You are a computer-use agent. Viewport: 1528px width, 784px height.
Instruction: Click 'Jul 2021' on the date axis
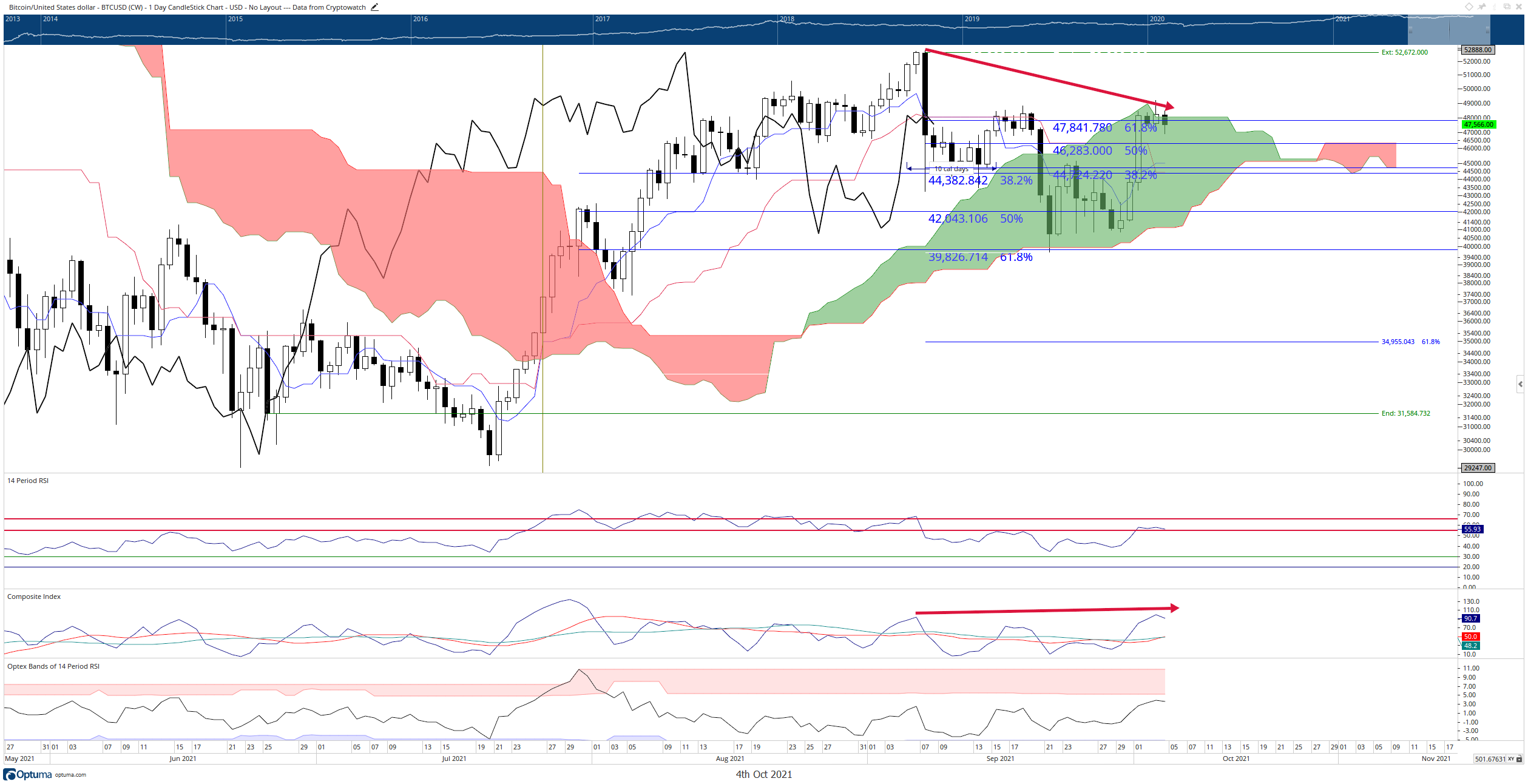[x=454, y=759]
